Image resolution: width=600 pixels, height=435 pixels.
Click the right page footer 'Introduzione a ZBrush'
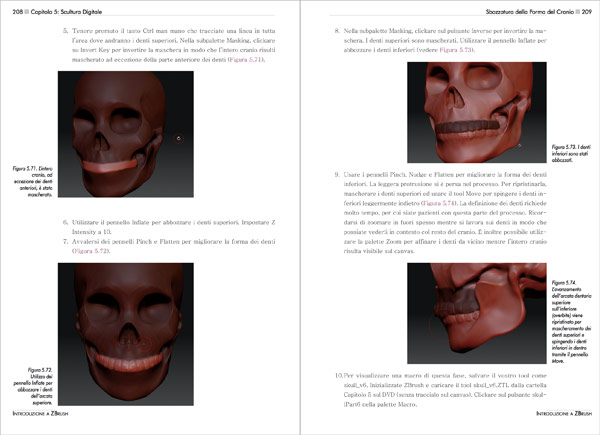coord(564,414)
